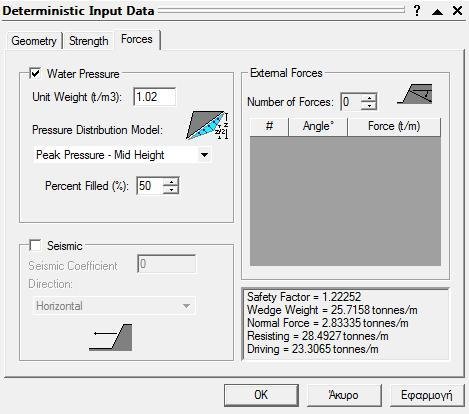Collapse the dialog with the up arrow icon

click(437, 12)
